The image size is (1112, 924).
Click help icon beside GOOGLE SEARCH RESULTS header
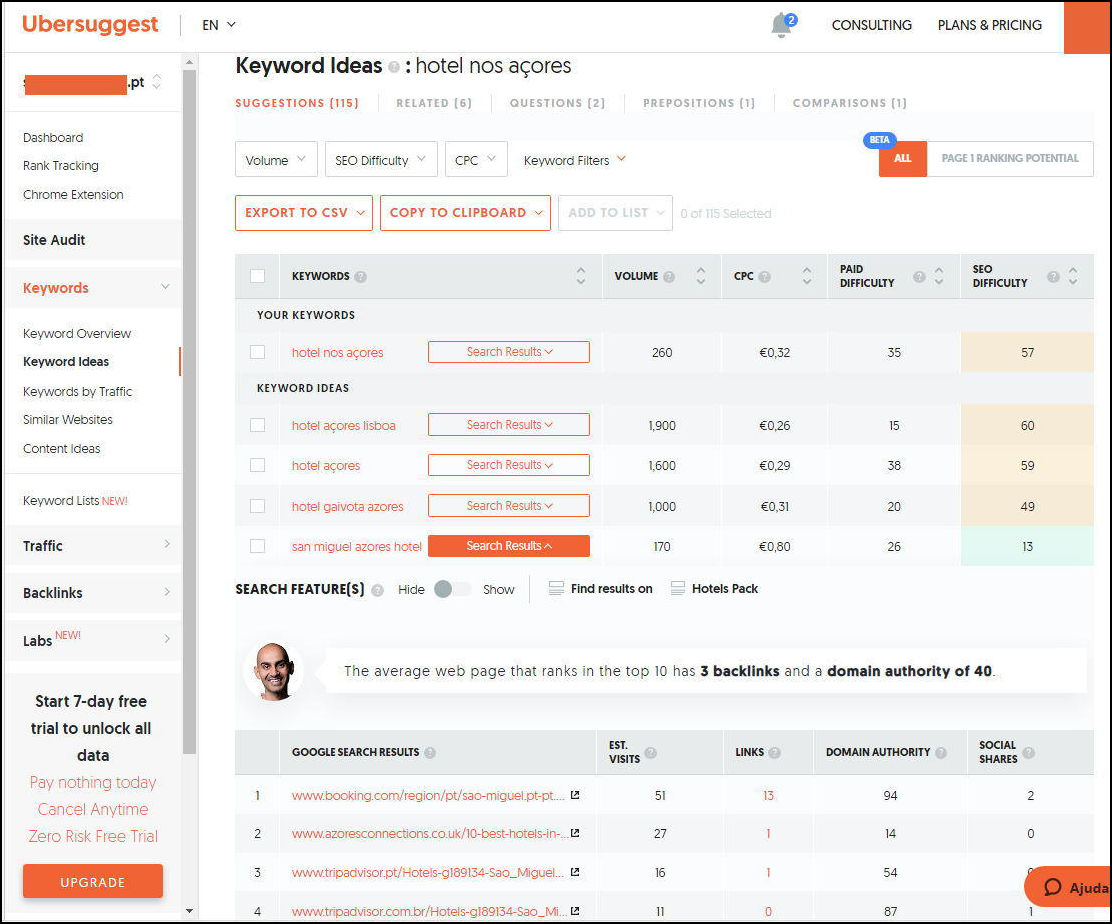tap(429, 752)
